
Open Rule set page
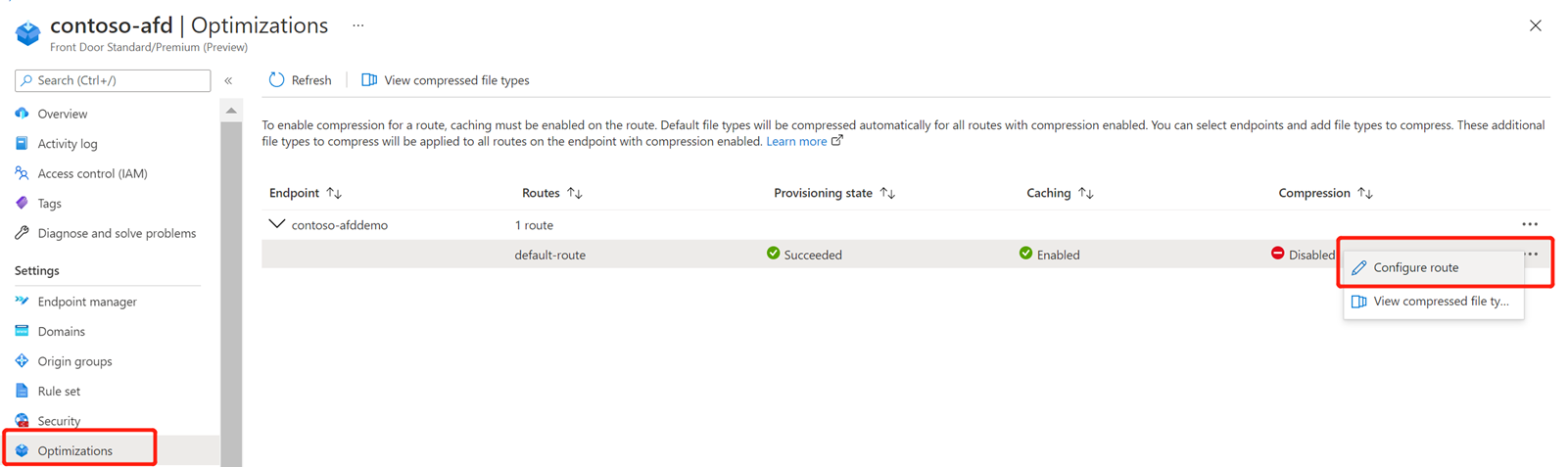click(59, 391)
